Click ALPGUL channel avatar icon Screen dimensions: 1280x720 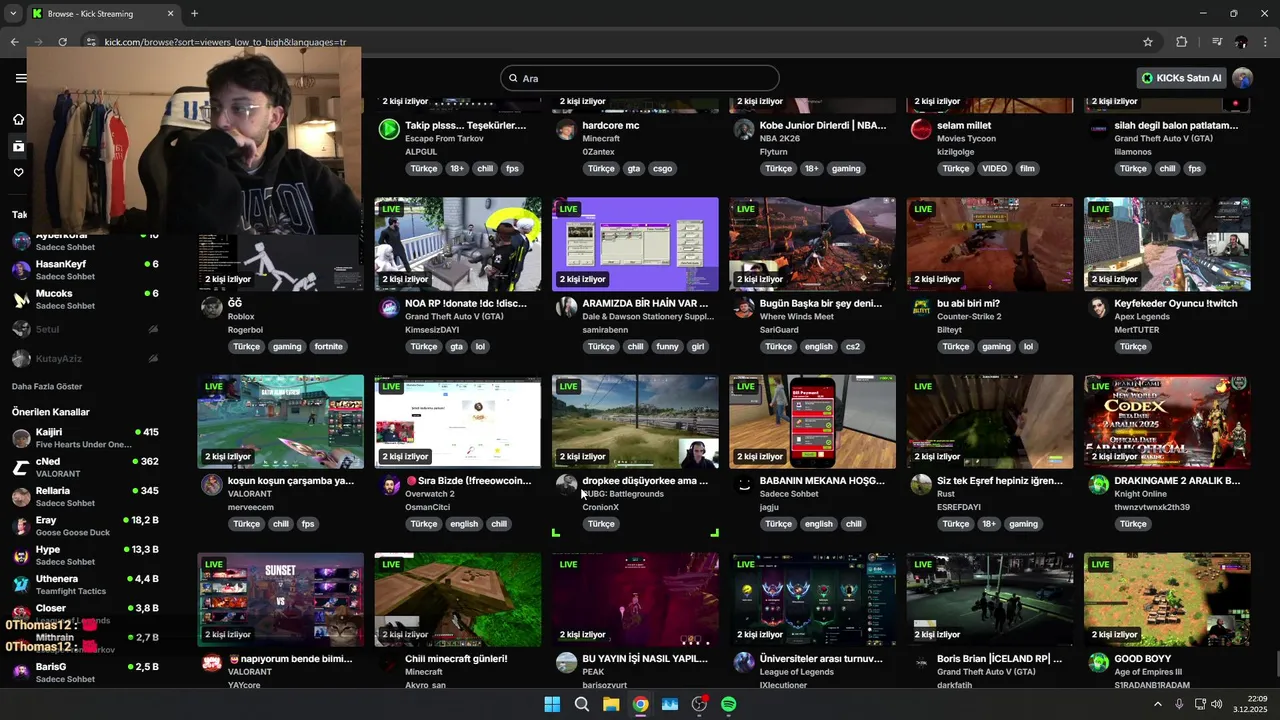[389, 130]
